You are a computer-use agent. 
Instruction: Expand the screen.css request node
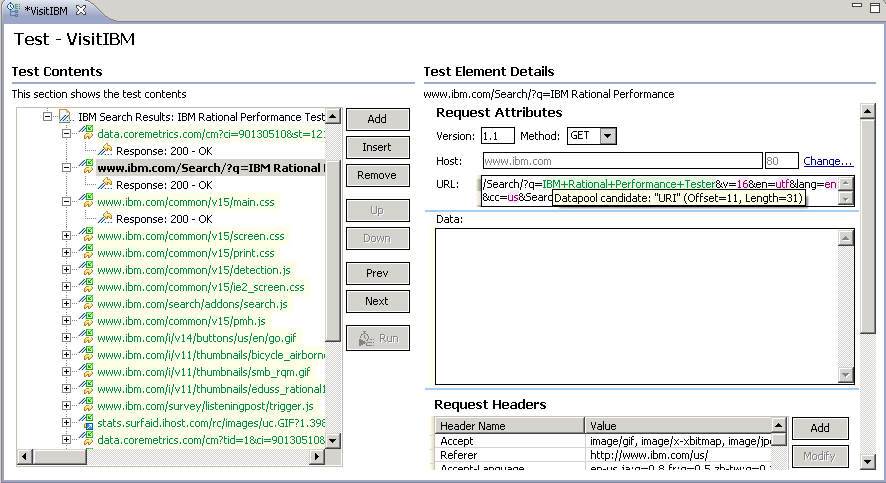66,236
